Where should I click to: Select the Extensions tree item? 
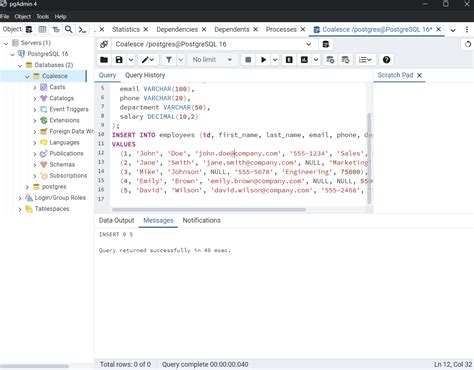coord(64,120)
